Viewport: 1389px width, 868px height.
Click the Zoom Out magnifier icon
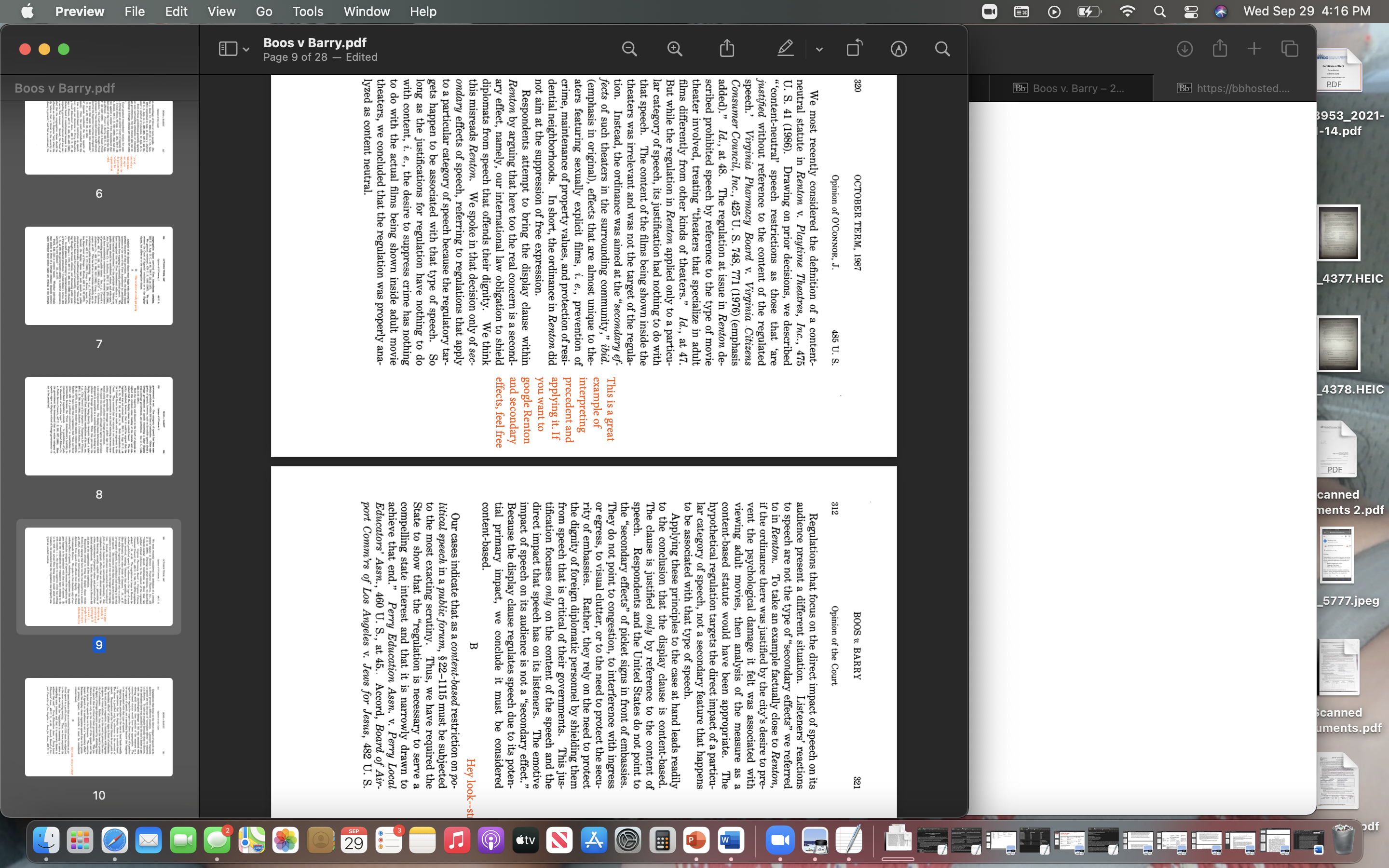(629, 49)
